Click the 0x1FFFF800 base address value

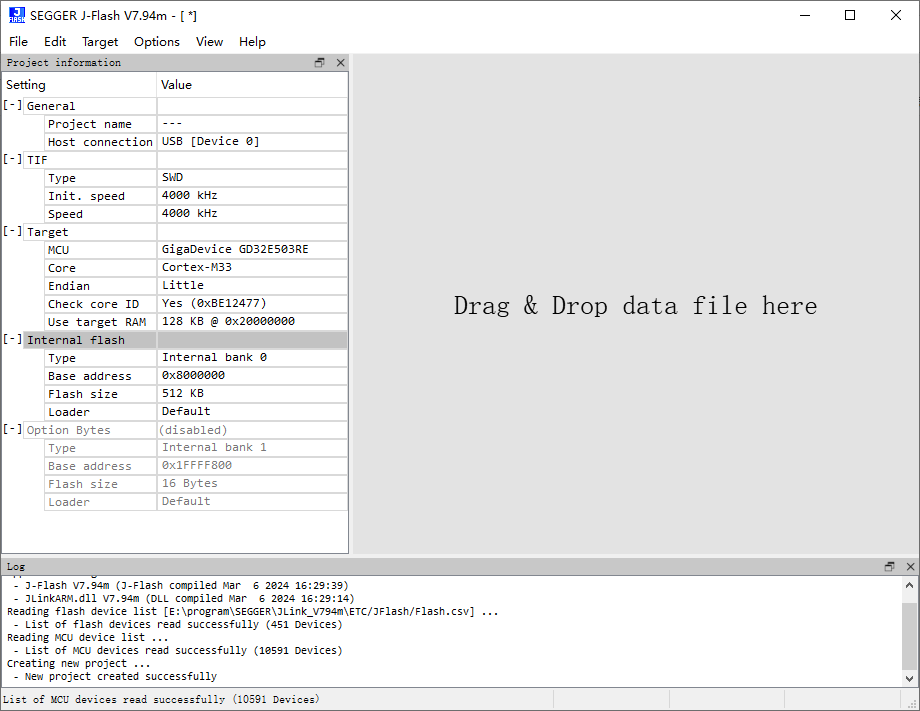pyautogui.click(x=197, y=465)
